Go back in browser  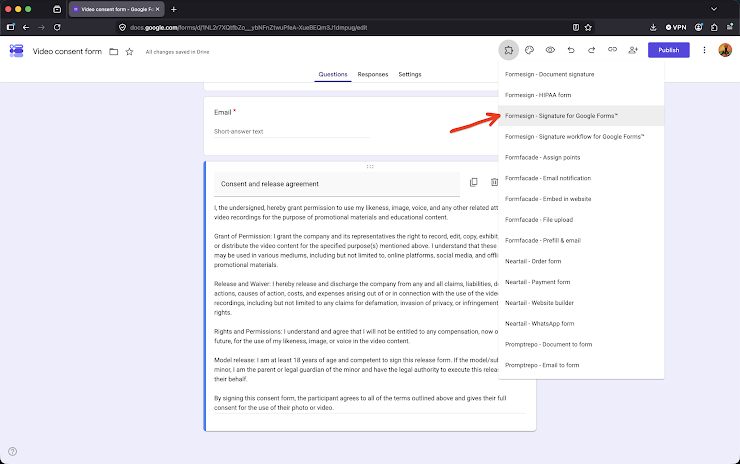click(x=26, y=27)
